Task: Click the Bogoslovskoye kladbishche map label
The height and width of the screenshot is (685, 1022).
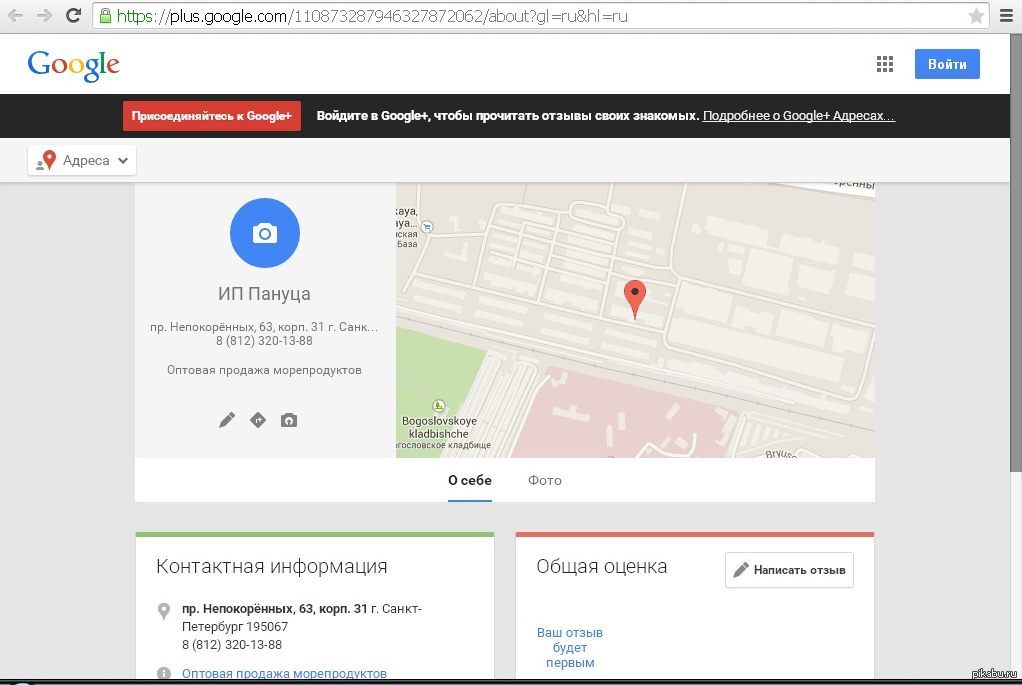Action: (x=439, y=428)
